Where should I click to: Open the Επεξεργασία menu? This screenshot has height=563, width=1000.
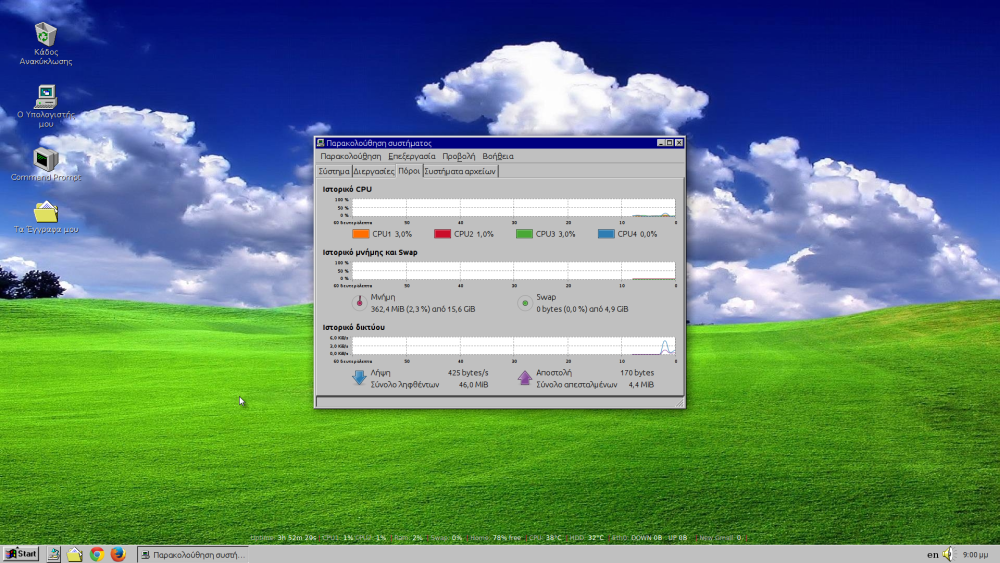tap(411, 156)
